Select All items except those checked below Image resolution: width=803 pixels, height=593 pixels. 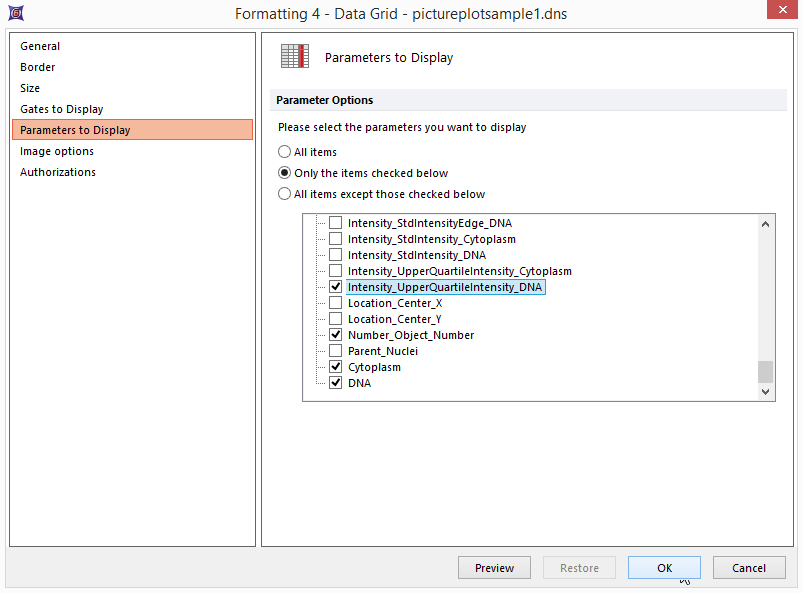(285, 195)
